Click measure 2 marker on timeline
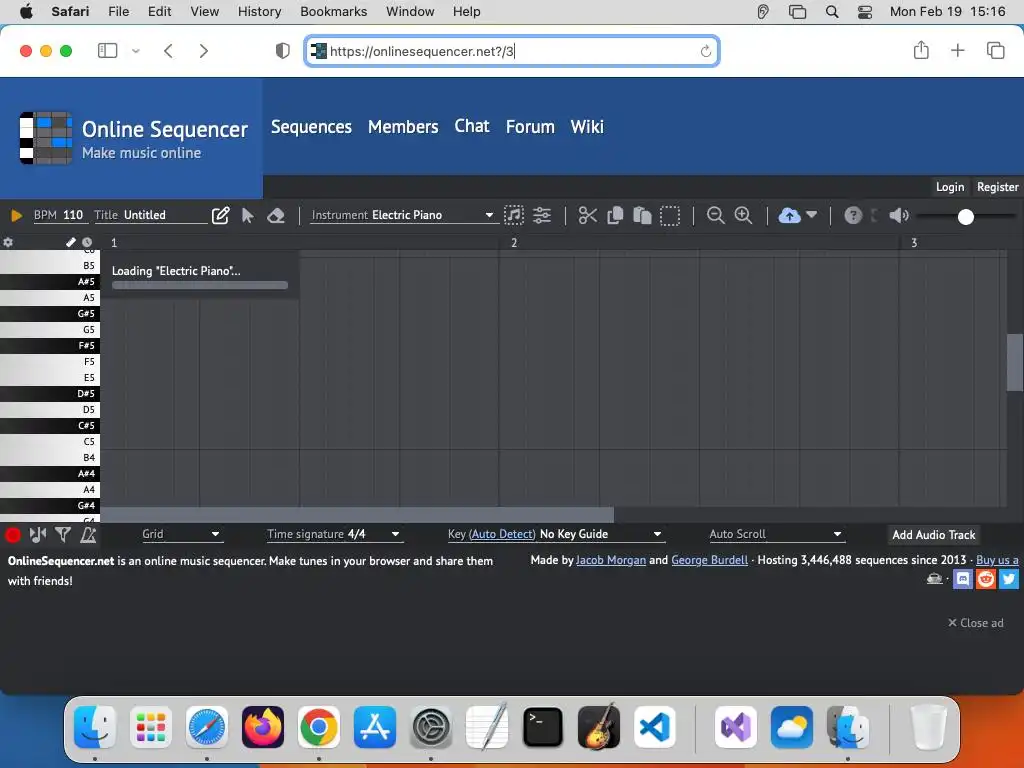 point(514,243)
